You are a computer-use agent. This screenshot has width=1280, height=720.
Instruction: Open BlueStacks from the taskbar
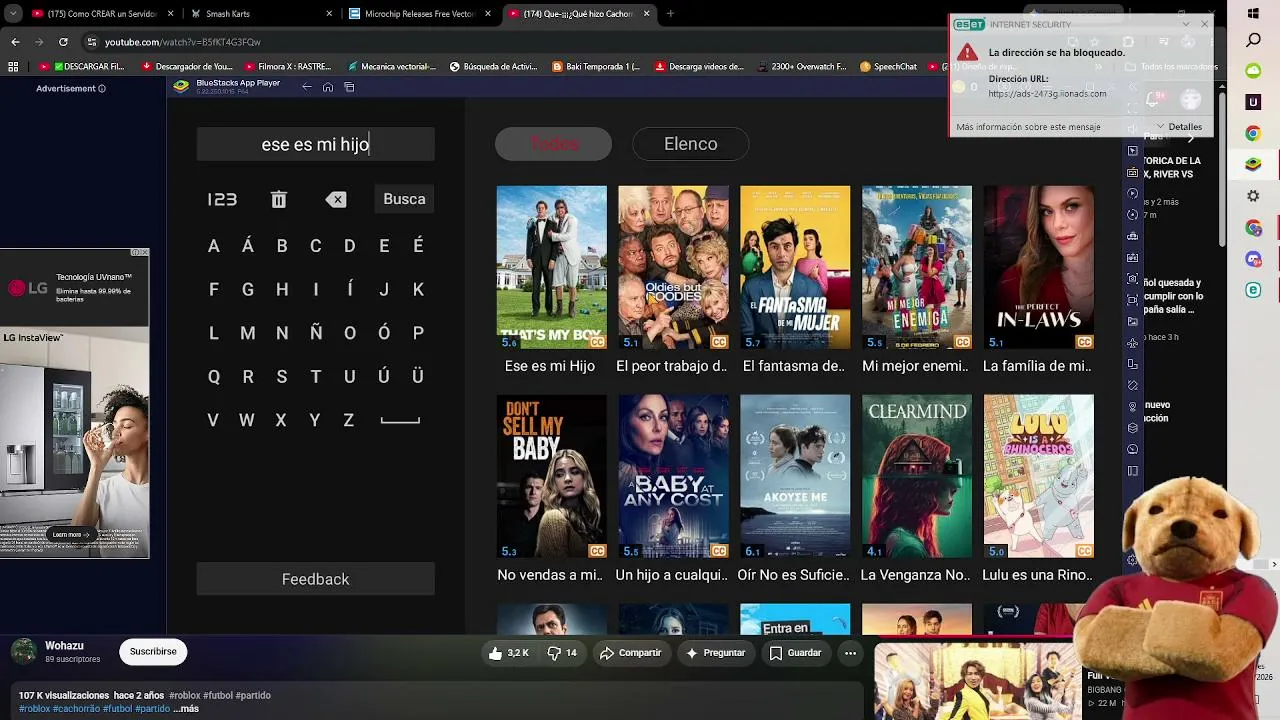coord(1253,164)
